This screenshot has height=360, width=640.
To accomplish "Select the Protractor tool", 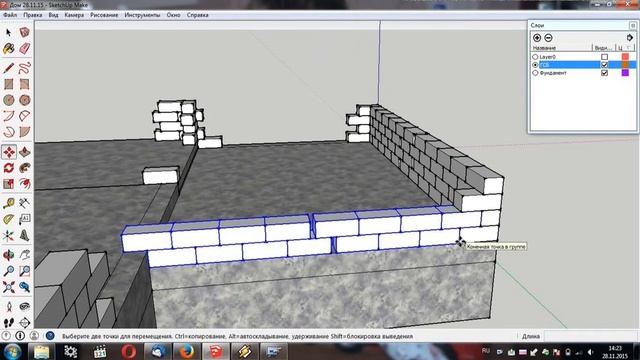I will coord(9,219).
